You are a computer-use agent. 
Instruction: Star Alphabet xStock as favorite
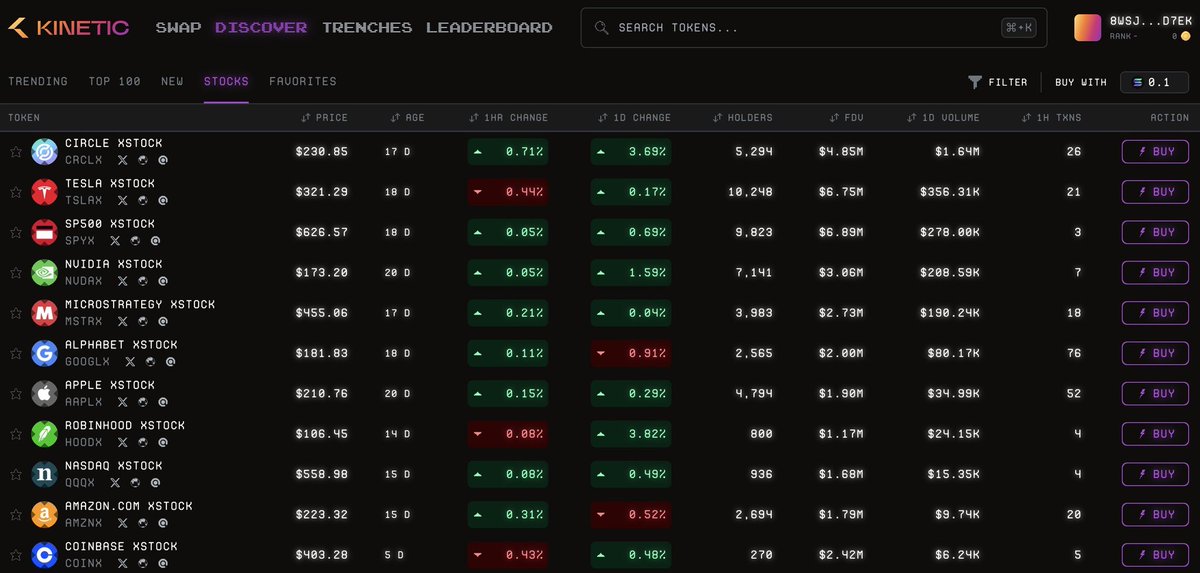tap(15, 353)
